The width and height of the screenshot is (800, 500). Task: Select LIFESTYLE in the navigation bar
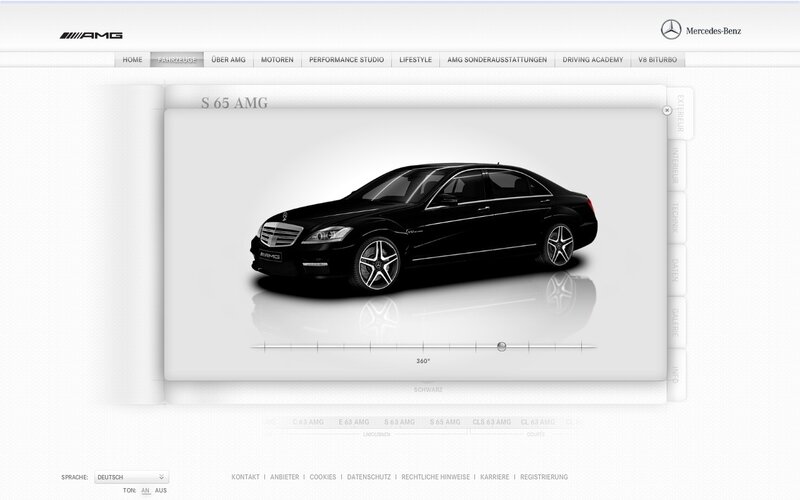415,60
